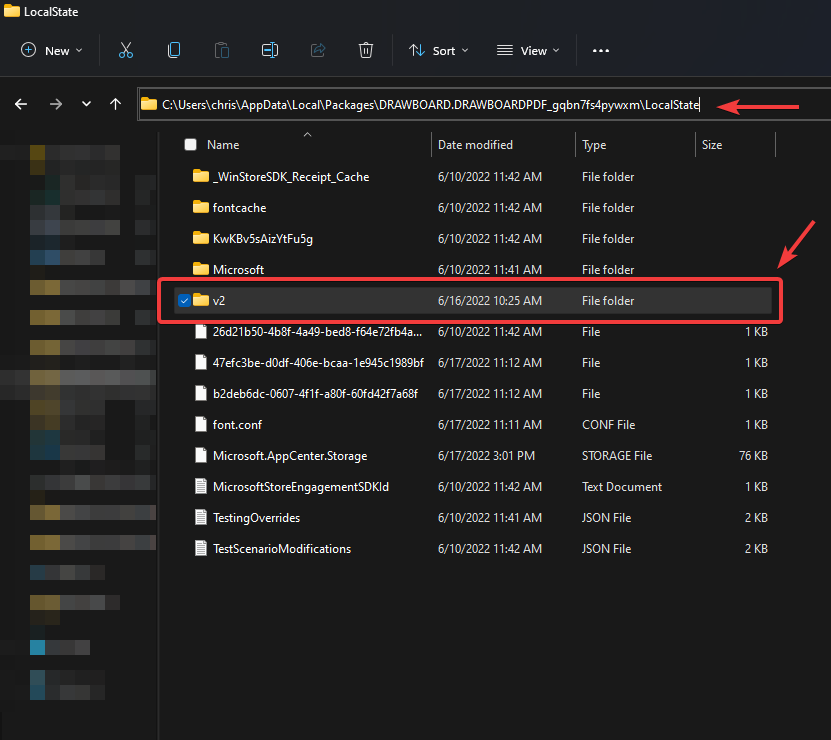This screenshot has height=740, width=831.
Task: Click the Copy icon in toolbar
Action: 174,50
